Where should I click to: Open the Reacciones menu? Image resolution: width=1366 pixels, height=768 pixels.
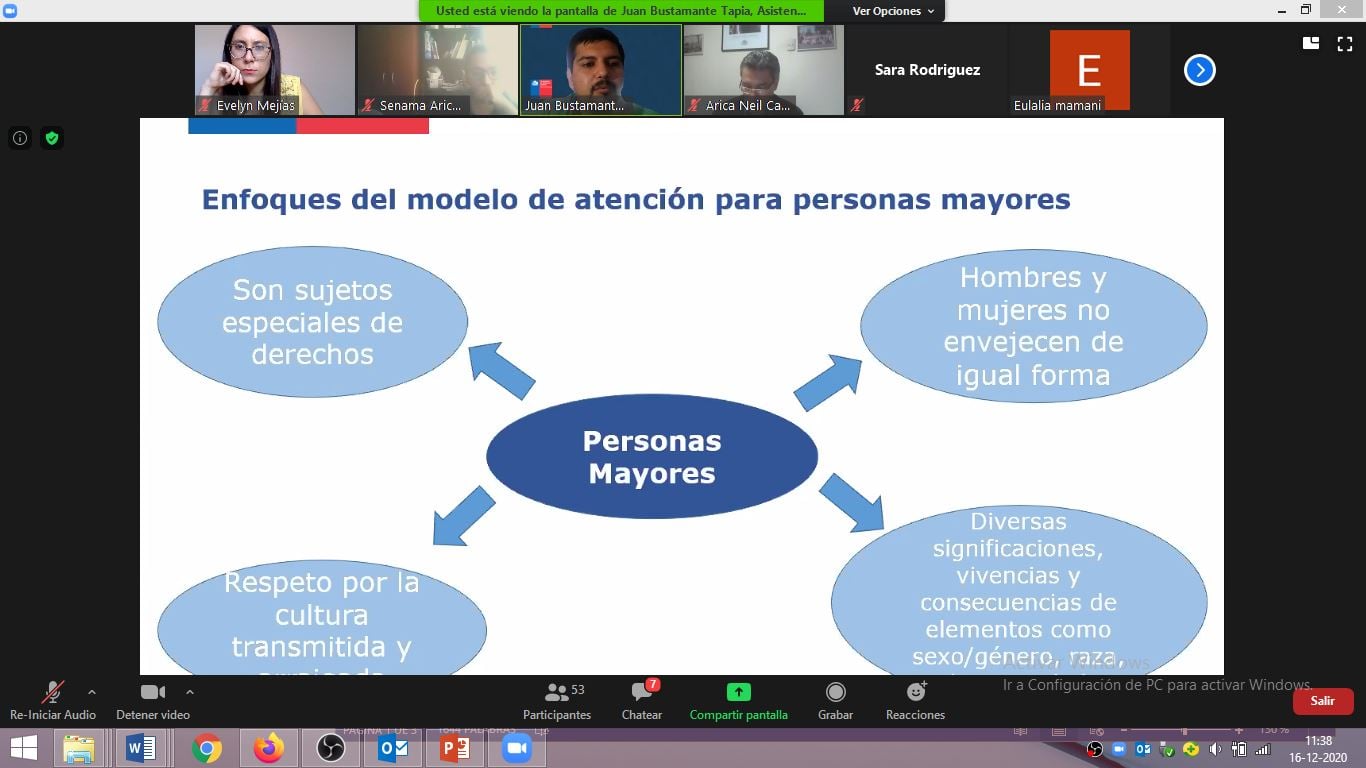pos(915,700)
